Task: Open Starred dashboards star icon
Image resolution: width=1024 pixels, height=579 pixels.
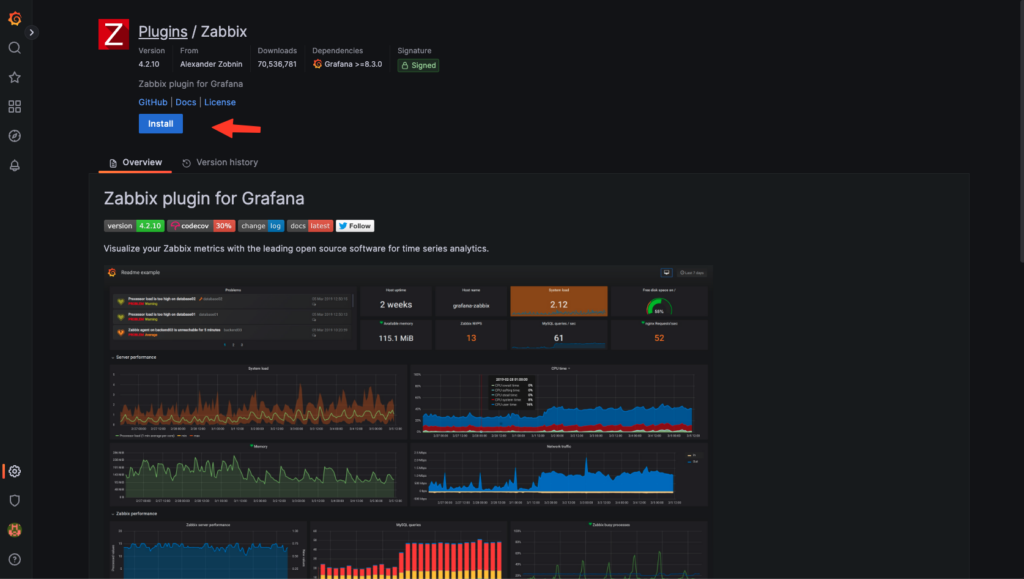Action: pyautogui.click(x=14, y=77)
